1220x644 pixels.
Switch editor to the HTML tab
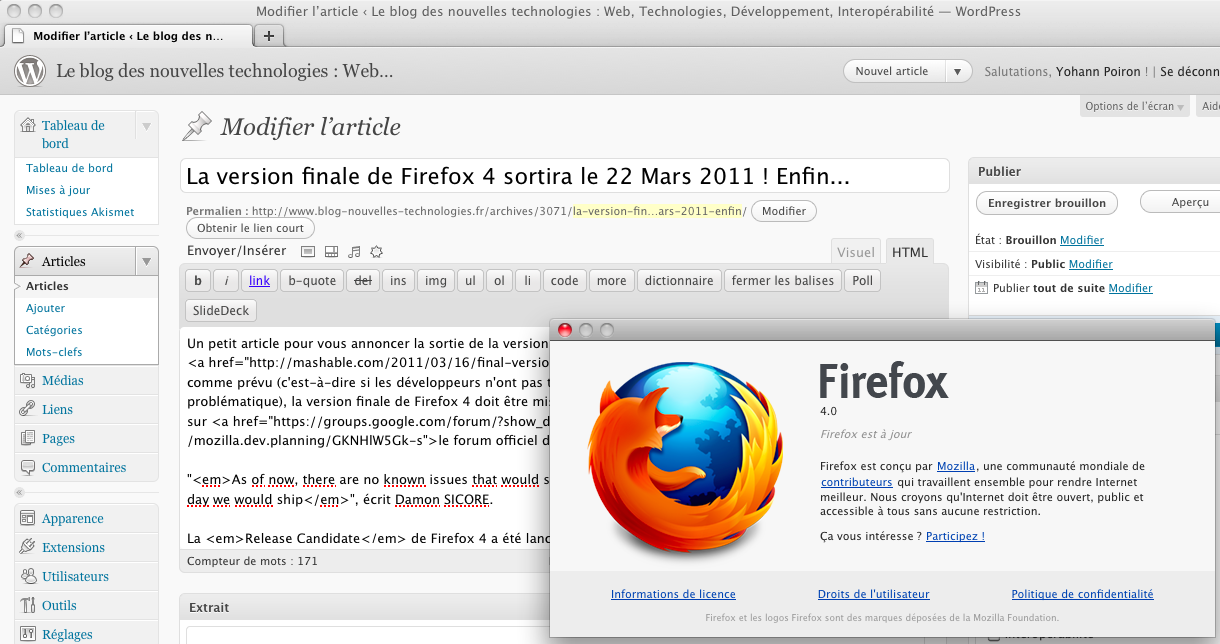[x=909, y=253]
